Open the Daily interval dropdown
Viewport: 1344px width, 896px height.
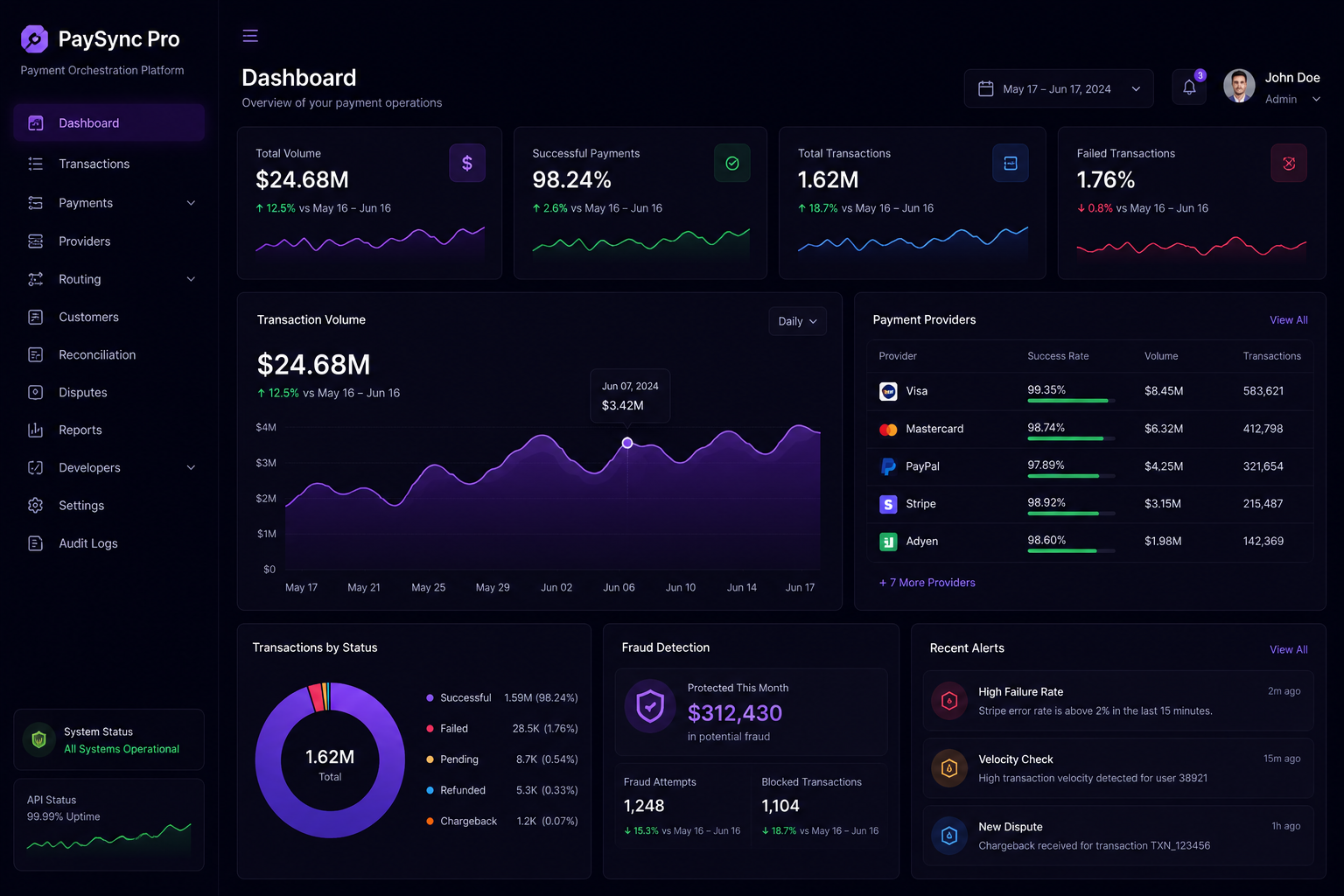pyautogui.click(x=797, y=321)
